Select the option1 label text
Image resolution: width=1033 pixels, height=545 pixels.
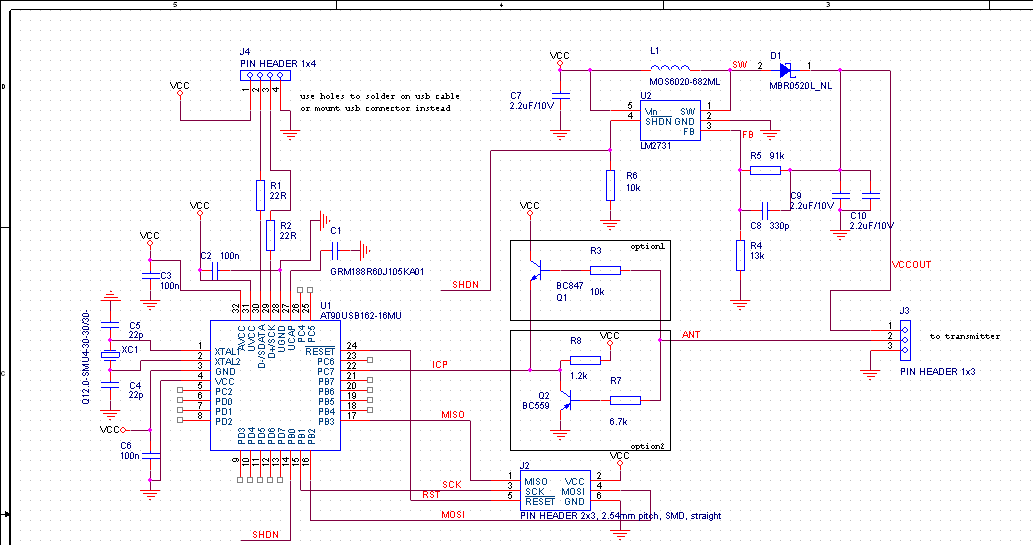[x=647, y=246]
